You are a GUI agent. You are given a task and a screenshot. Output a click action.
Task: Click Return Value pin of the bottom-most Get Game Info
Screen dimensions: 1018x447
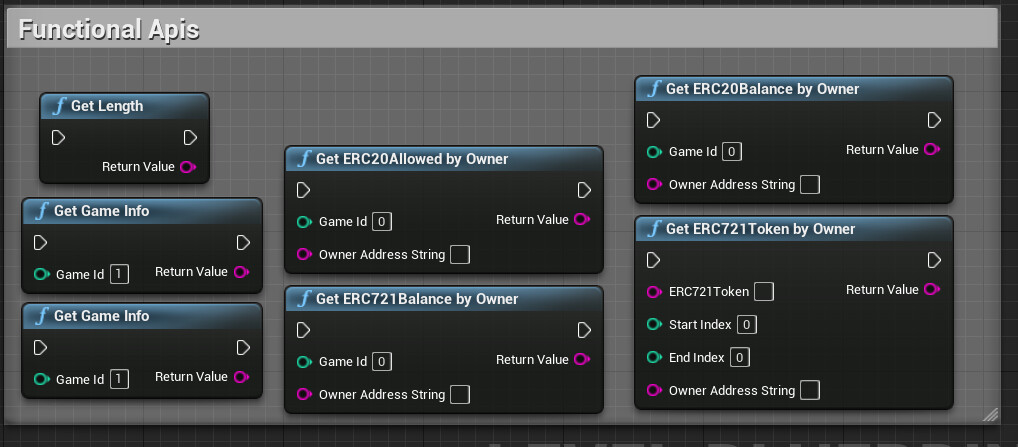point(241,377)
